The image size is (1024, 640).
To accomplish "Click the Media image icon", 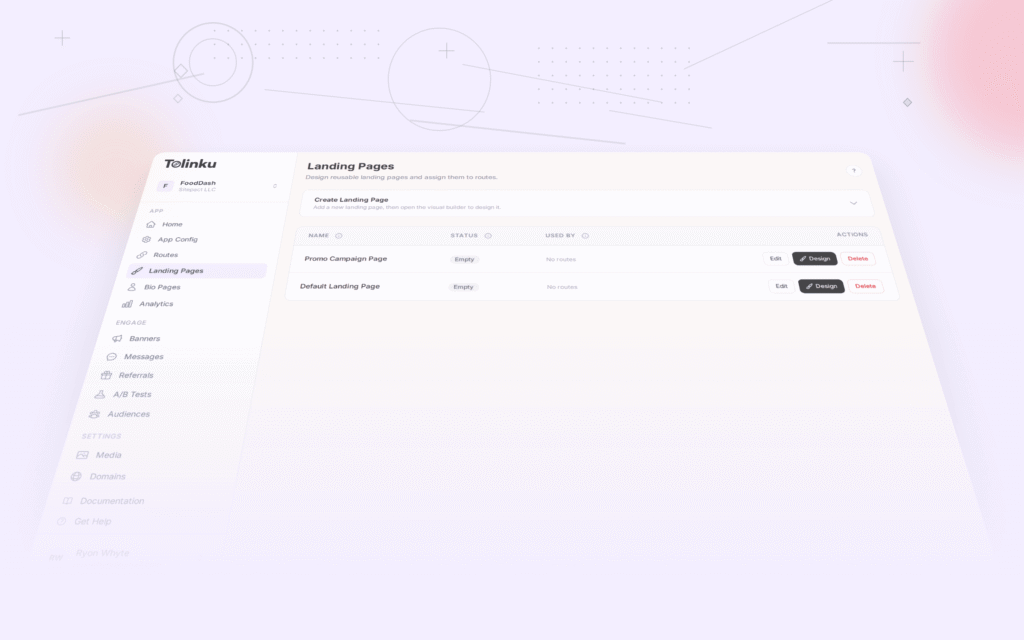I will [82, 455].
